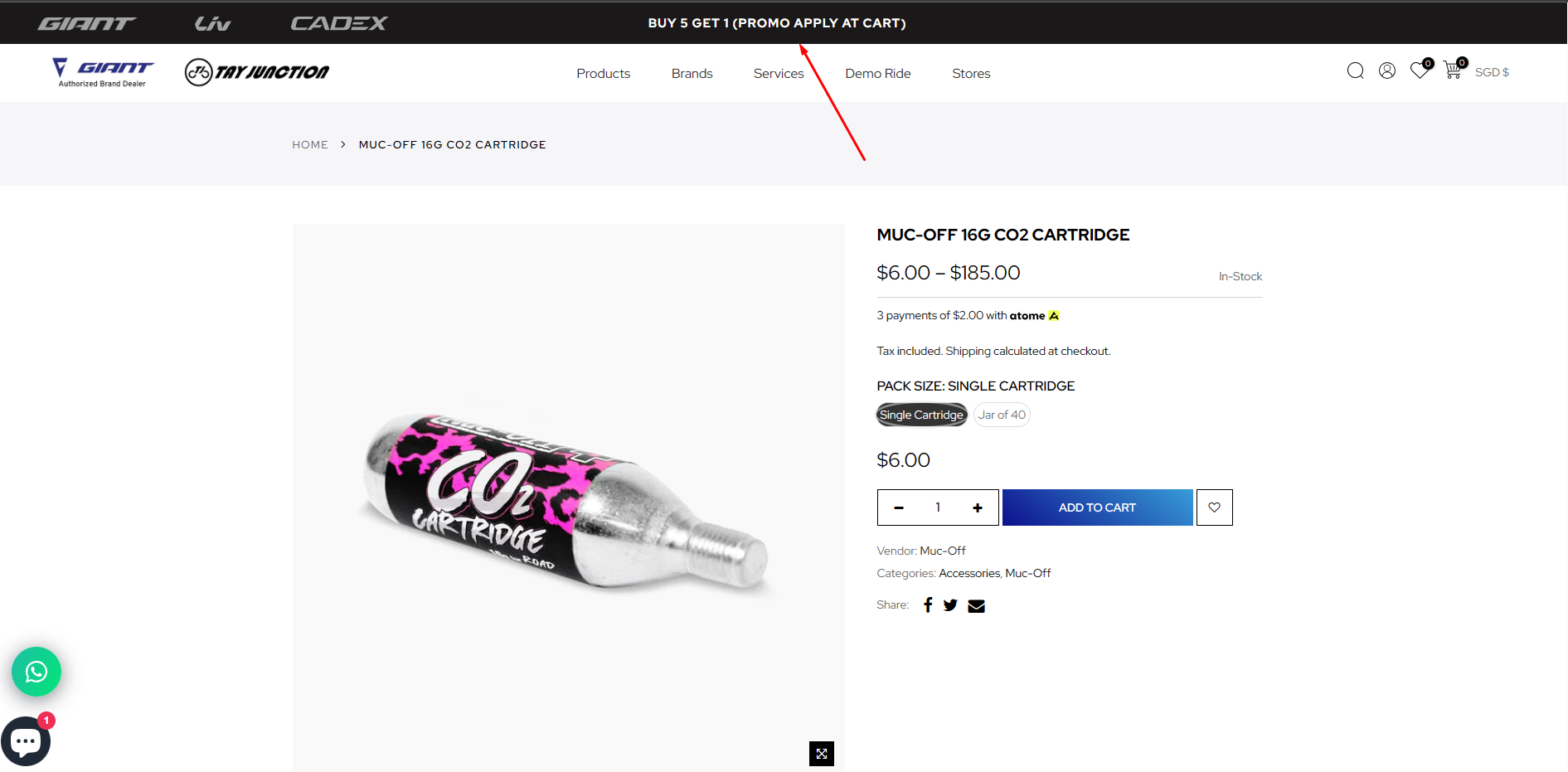Go to HOME breadcrumb link
1568x772 pixels.
[310, 145]
